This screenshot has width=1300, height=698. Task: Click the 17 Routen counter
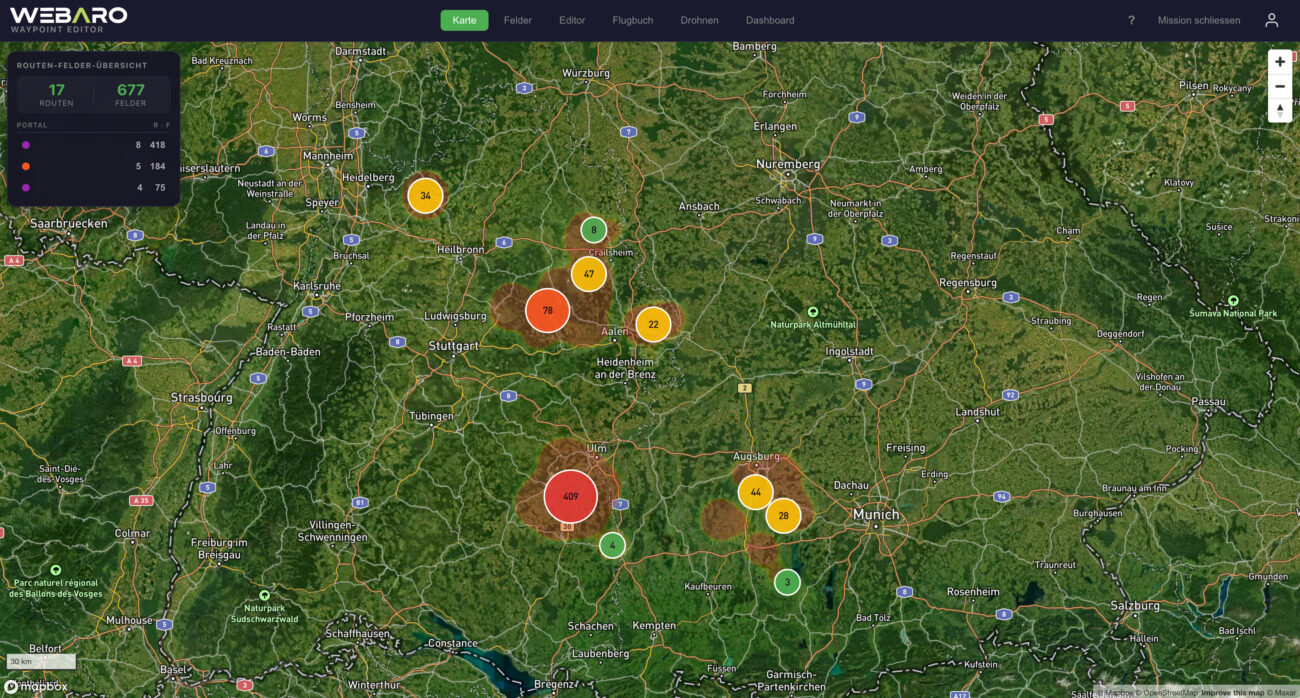tap(56, 95)
